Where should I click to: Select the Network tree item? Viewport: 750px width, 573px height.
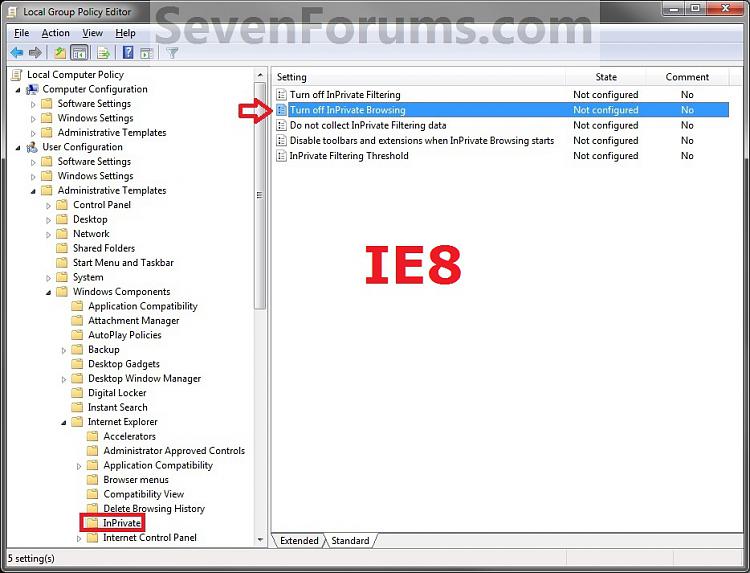coord(91,234)
